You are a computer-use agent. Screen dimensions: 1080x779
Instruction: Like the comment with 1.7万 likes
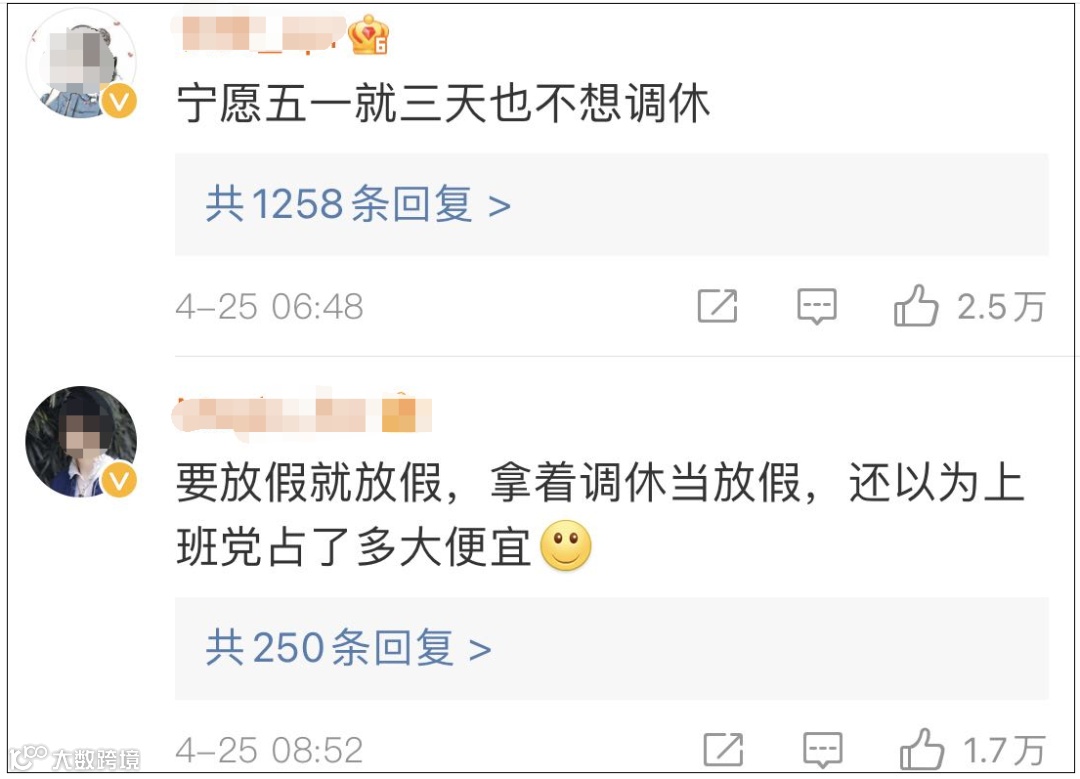(x=922, y=749)
